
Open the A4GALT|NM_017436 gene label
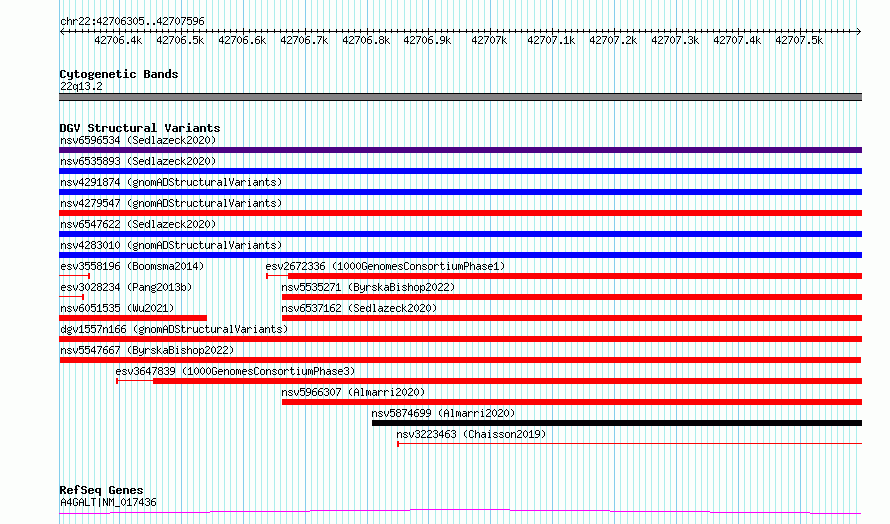pos(108,502)
